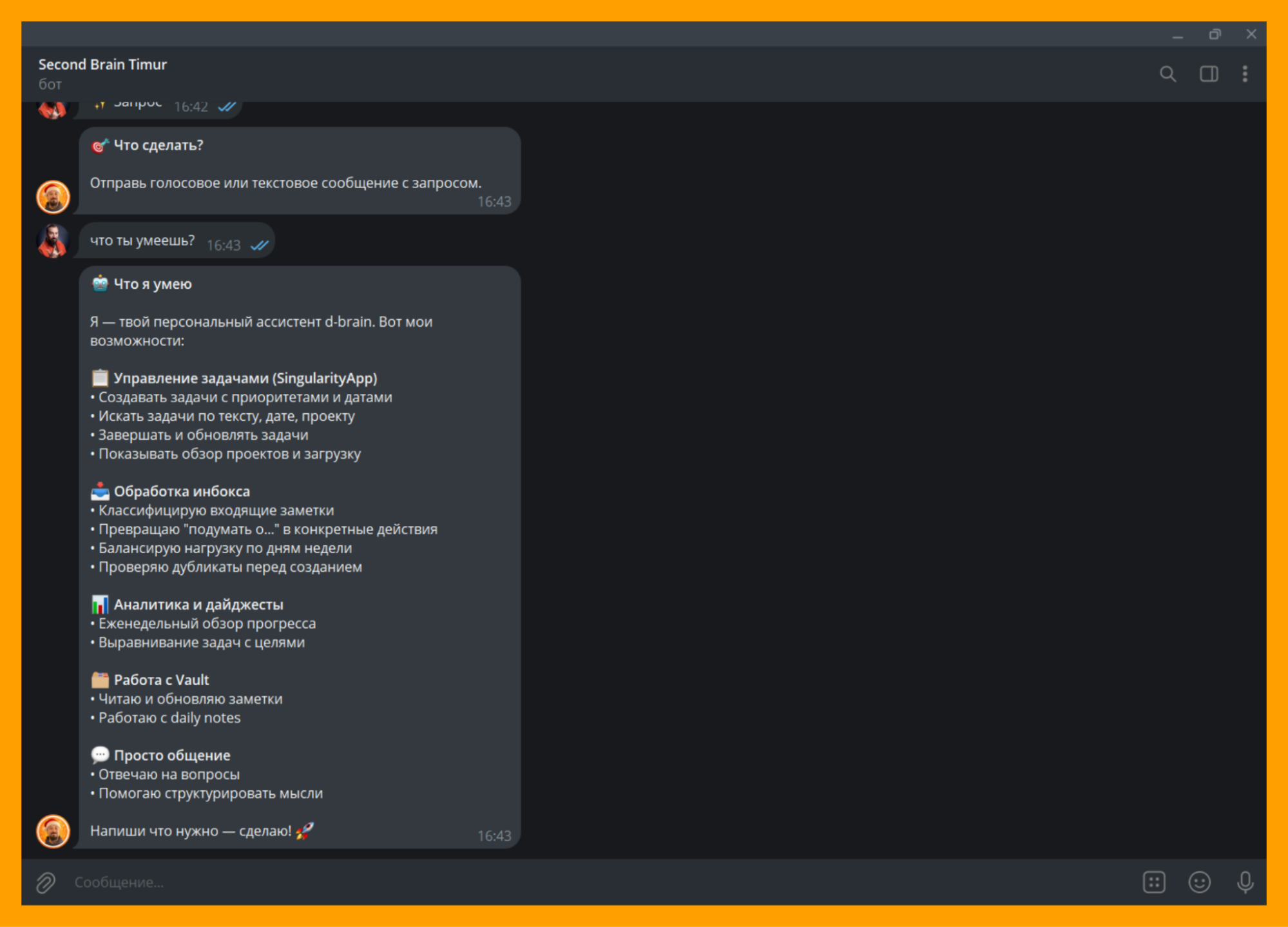Toggle the right sidebar panel icon

[x=1208, y=74]
